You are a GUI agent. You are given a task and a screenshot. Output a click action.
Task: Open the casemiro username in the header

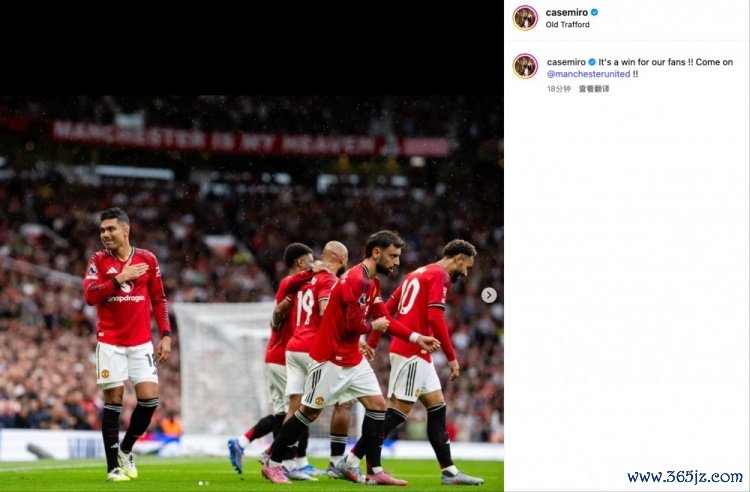coord(567,12)
